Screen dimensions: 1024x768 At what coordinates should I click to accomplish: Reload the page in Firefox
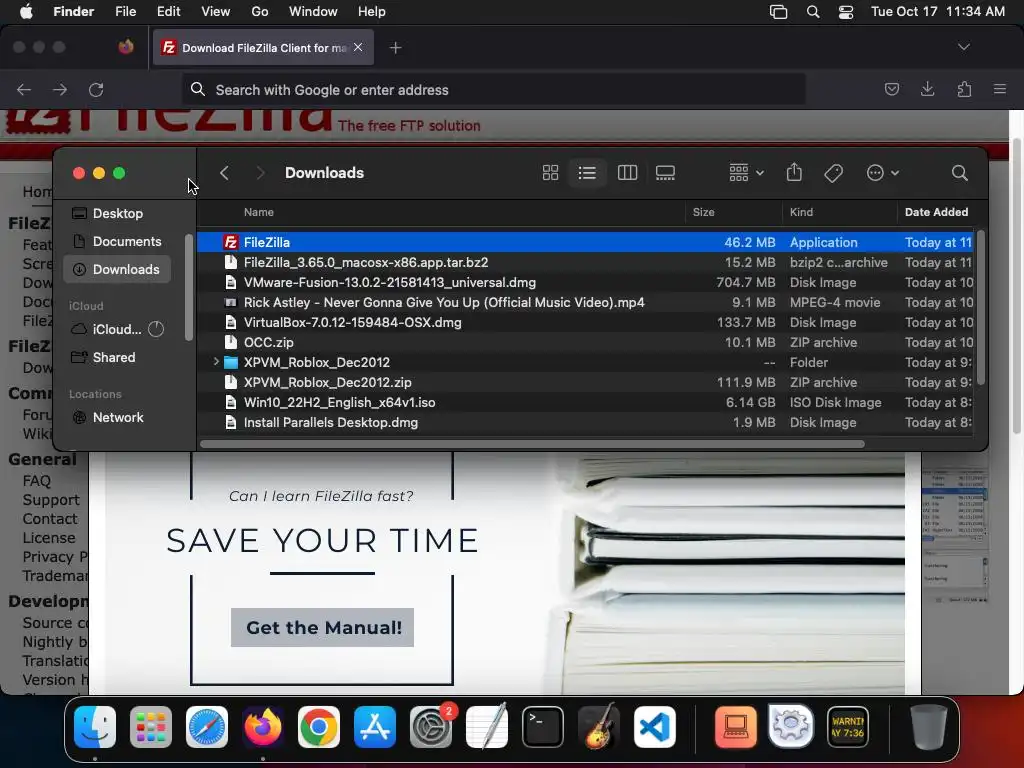click(96, 89)
